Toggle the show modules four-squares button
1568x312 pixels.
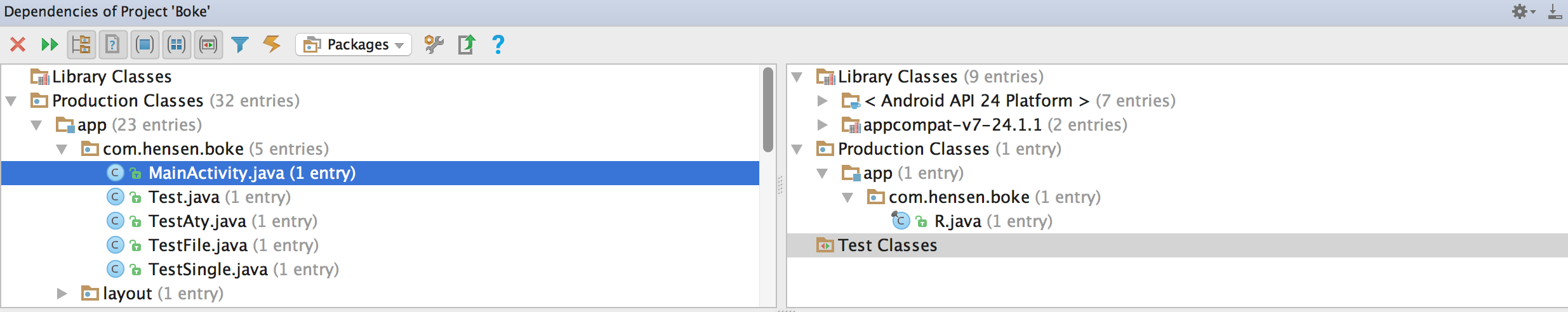176,44
